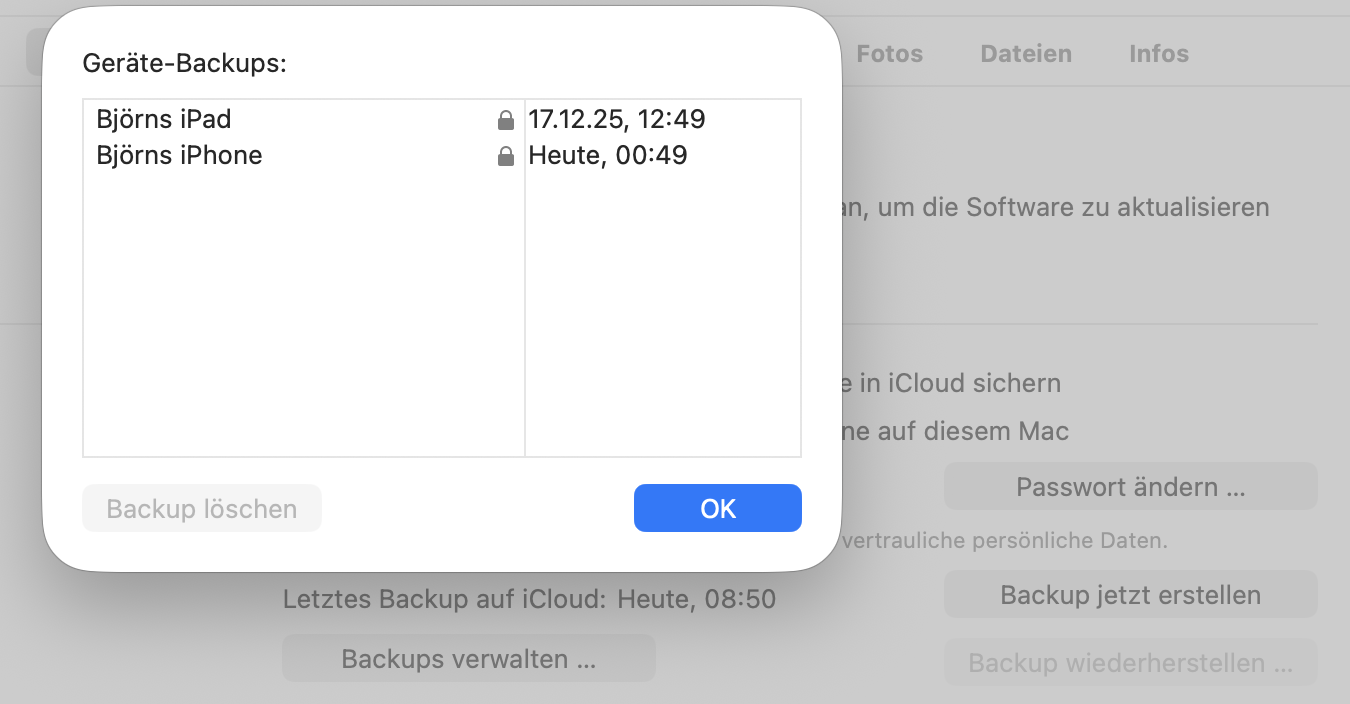The width and height of the screenshot is (1350, 704).
Task: Click the lock icon beside Björns iPad
Action: (x=506, y=121)
